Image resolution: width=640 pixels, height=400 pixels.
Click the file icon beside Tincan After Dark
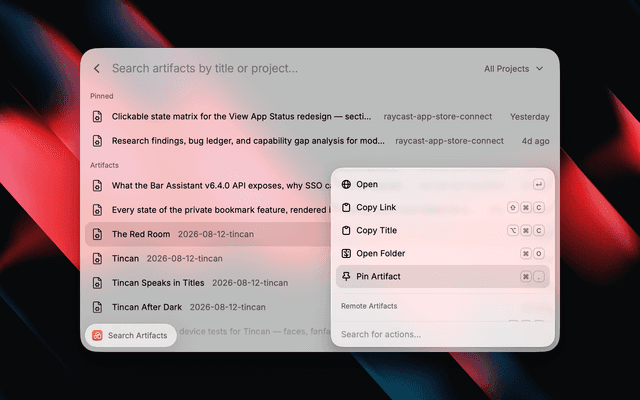(97, 307)
